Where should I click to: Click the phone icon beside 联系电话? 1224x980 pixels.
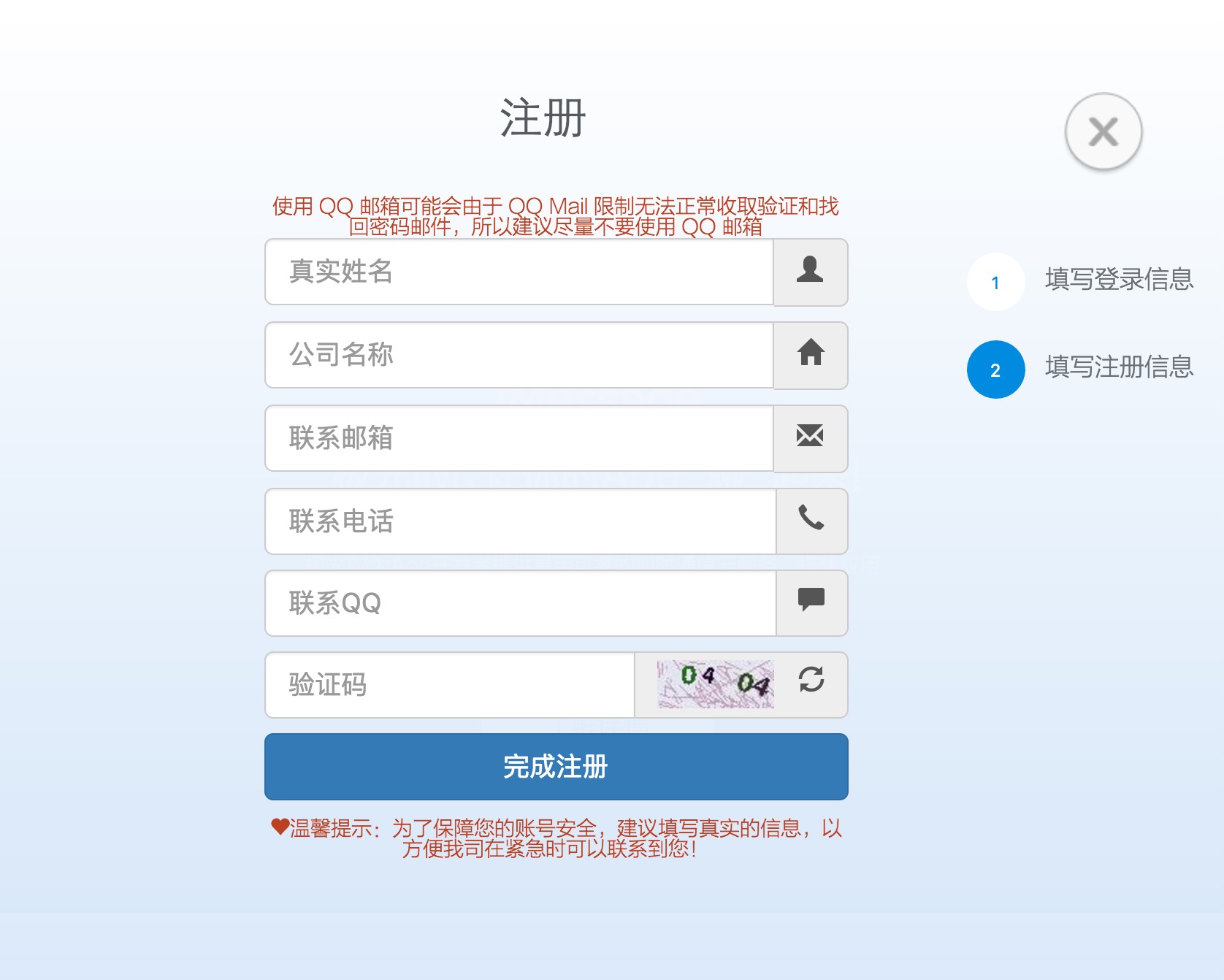coord(811,518)
